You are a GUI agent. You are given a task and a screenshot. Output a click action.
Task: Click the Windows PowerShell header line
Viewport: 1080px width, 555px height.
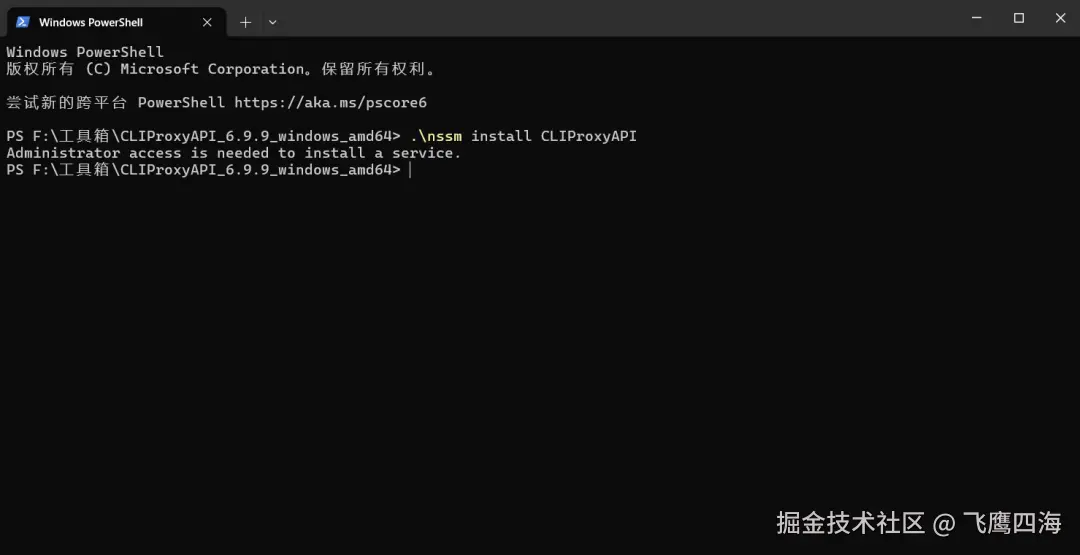click(x=85, y=52)
